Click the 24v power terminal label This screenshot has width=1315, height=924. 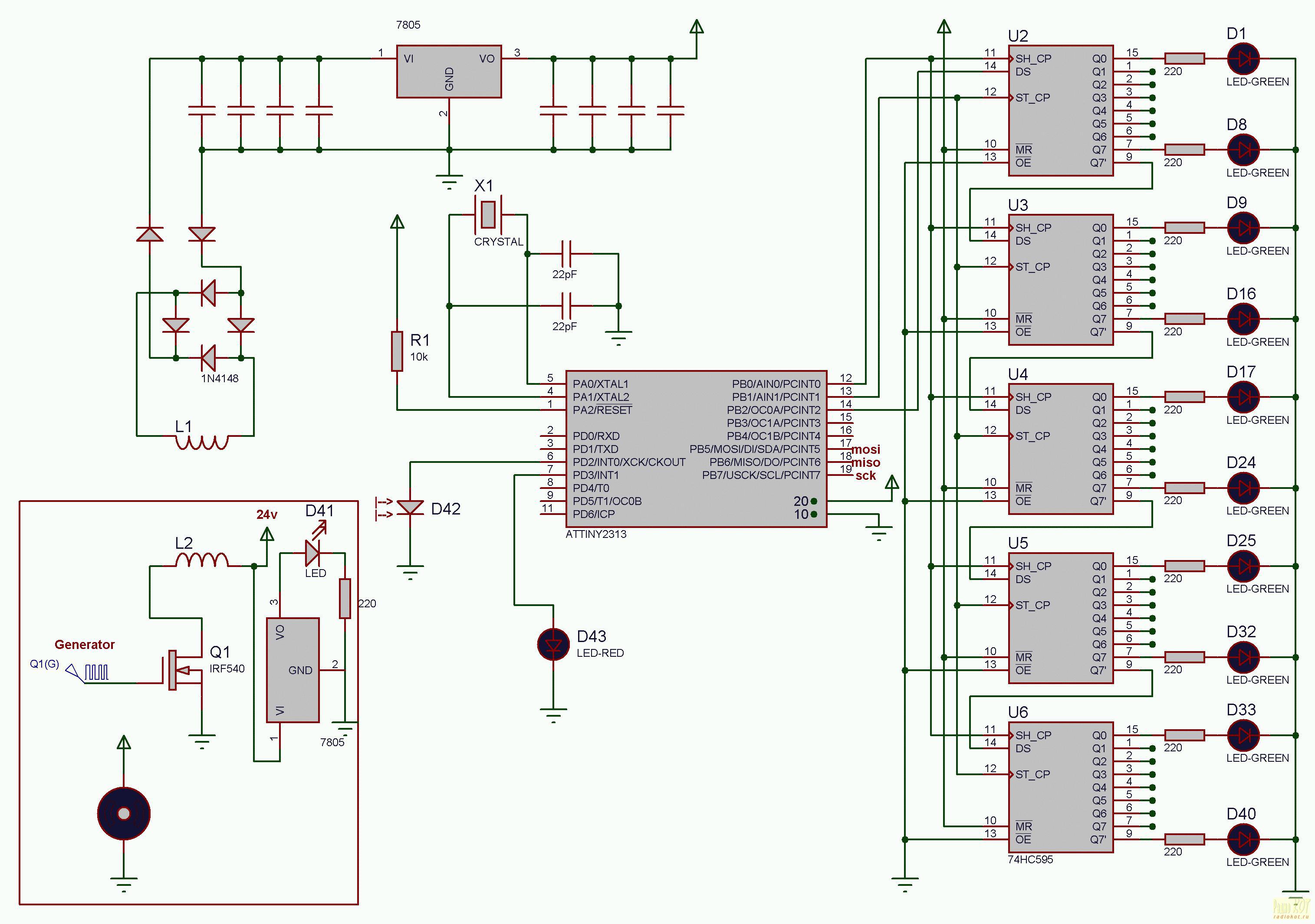pyautogui.click(x=266, y=514)
